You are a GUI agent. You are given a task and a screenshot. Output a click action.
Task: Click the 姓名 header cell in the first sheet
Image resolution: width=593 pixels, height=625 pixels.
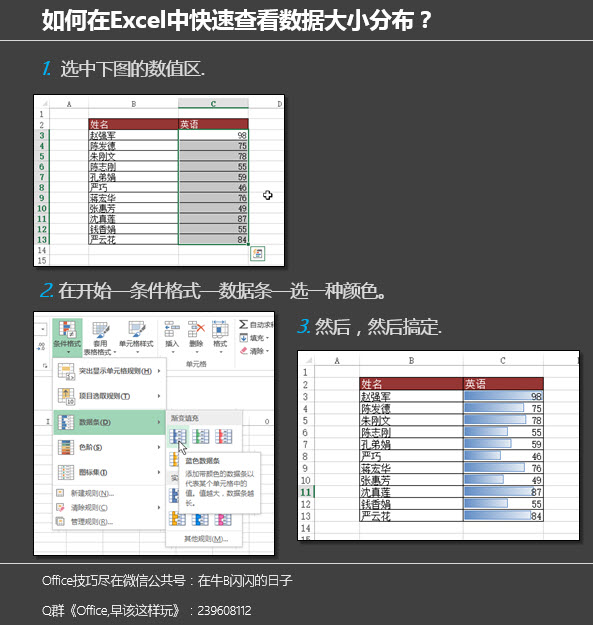(134, 124)
